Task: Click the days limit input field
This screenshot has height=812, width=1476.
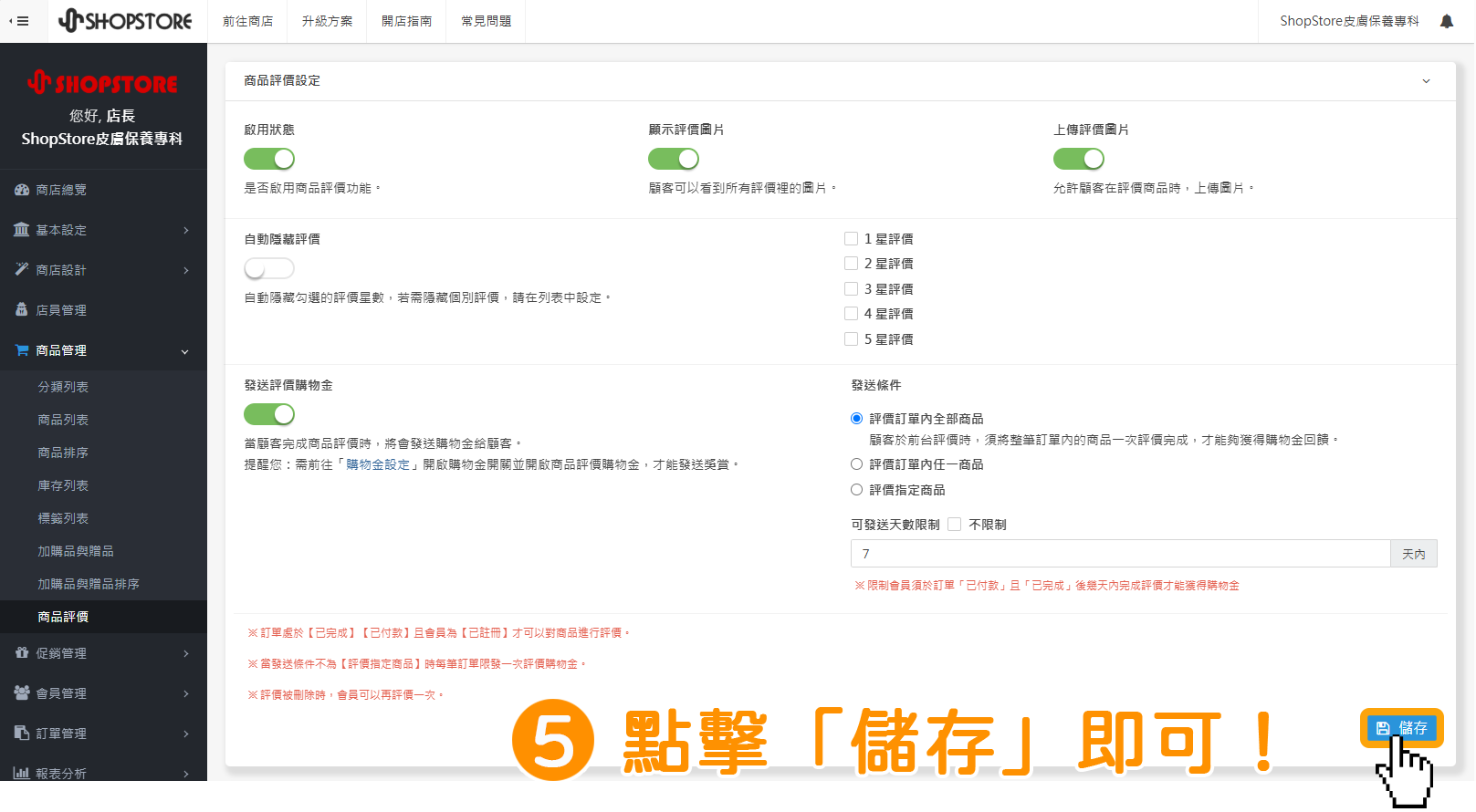Action: (1120, 554)
